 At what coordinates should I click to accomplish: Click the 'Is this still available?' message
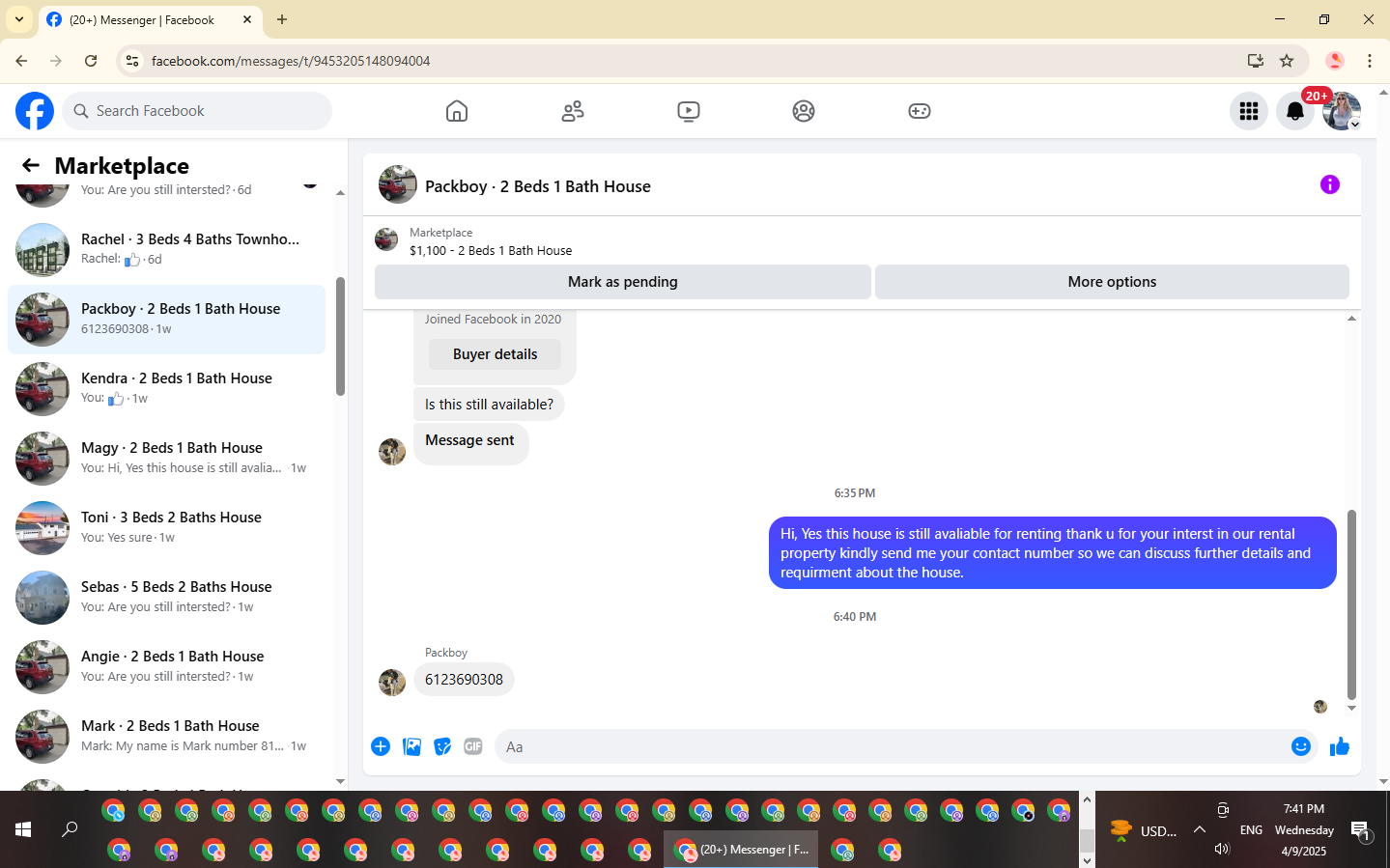(x=489, y=405)
